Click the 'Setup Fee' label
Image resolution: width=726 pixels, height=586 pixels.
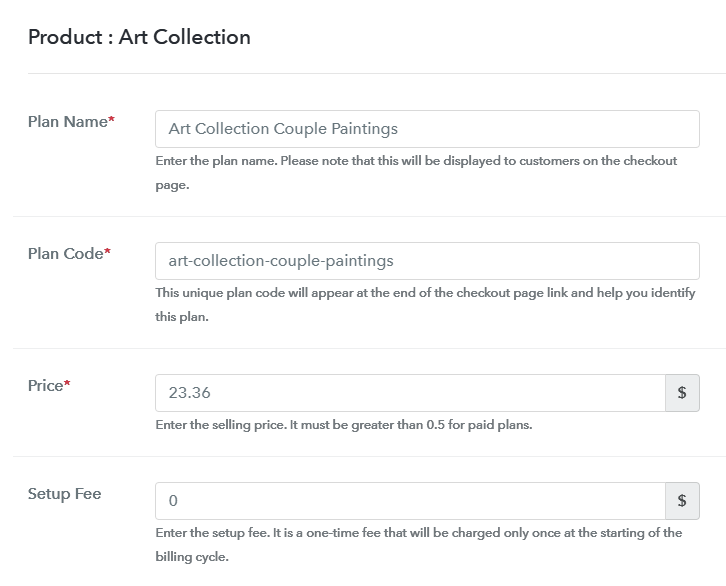tap(64, 494)
